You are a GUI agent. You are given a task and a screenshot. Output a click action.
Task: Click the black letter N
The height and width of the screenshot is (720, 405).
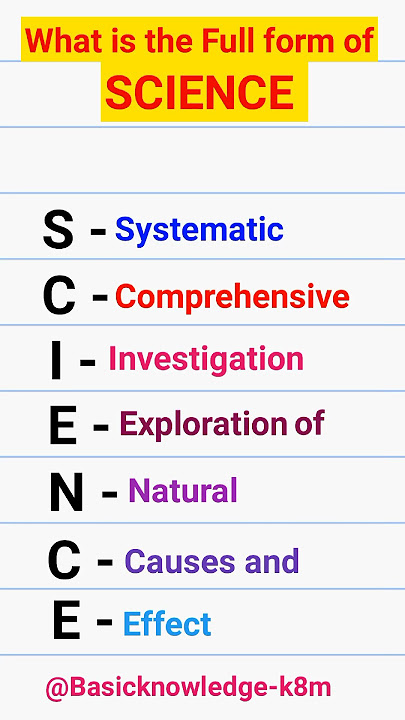[66, 493]
